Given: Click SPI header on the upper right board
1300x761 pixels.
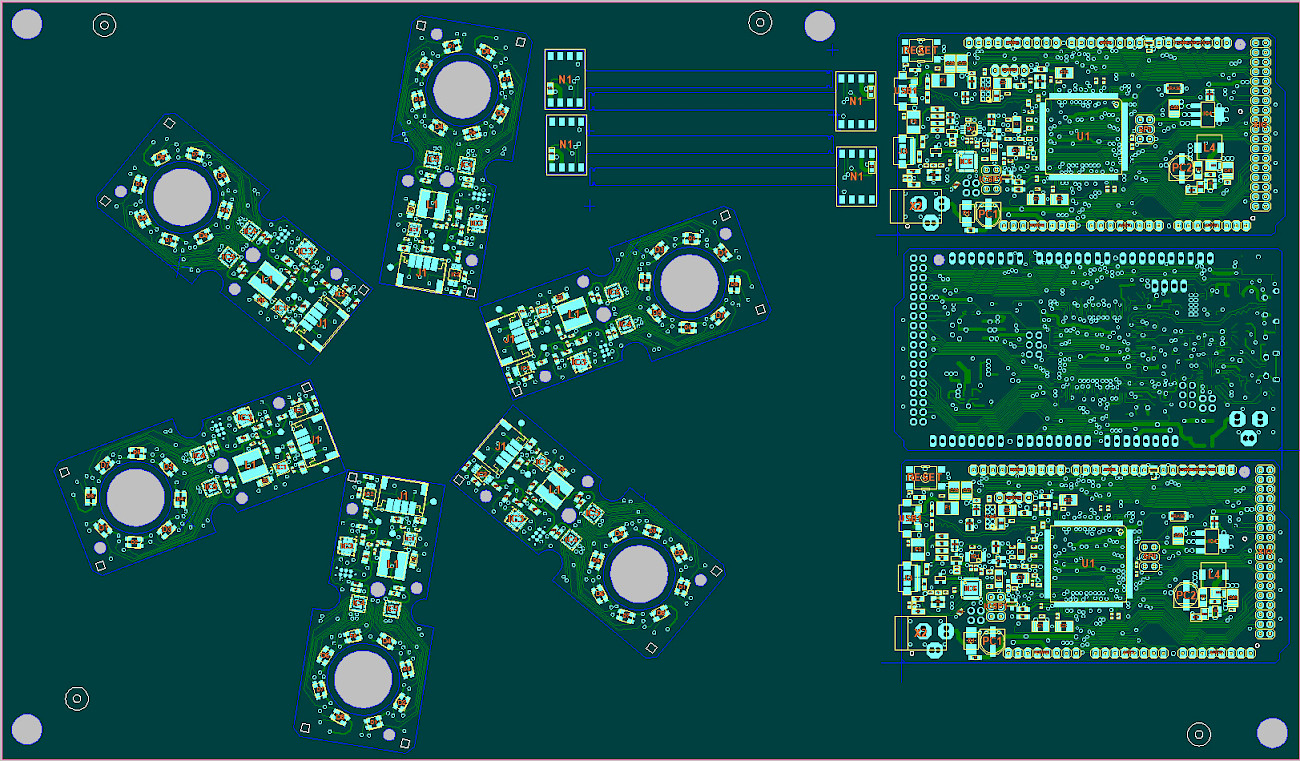Looking at the screenshot, I should [1145, 129].
